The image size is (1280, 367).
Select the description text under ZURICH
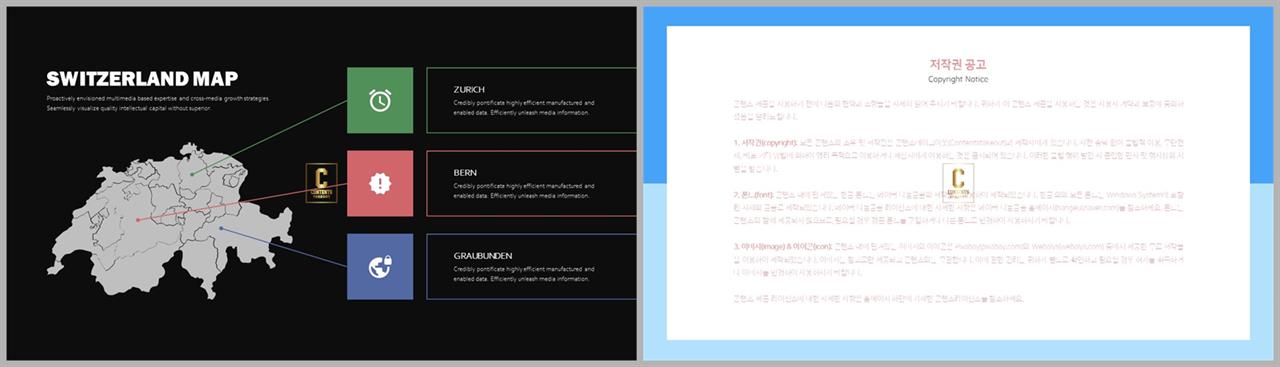click(524, 107)
